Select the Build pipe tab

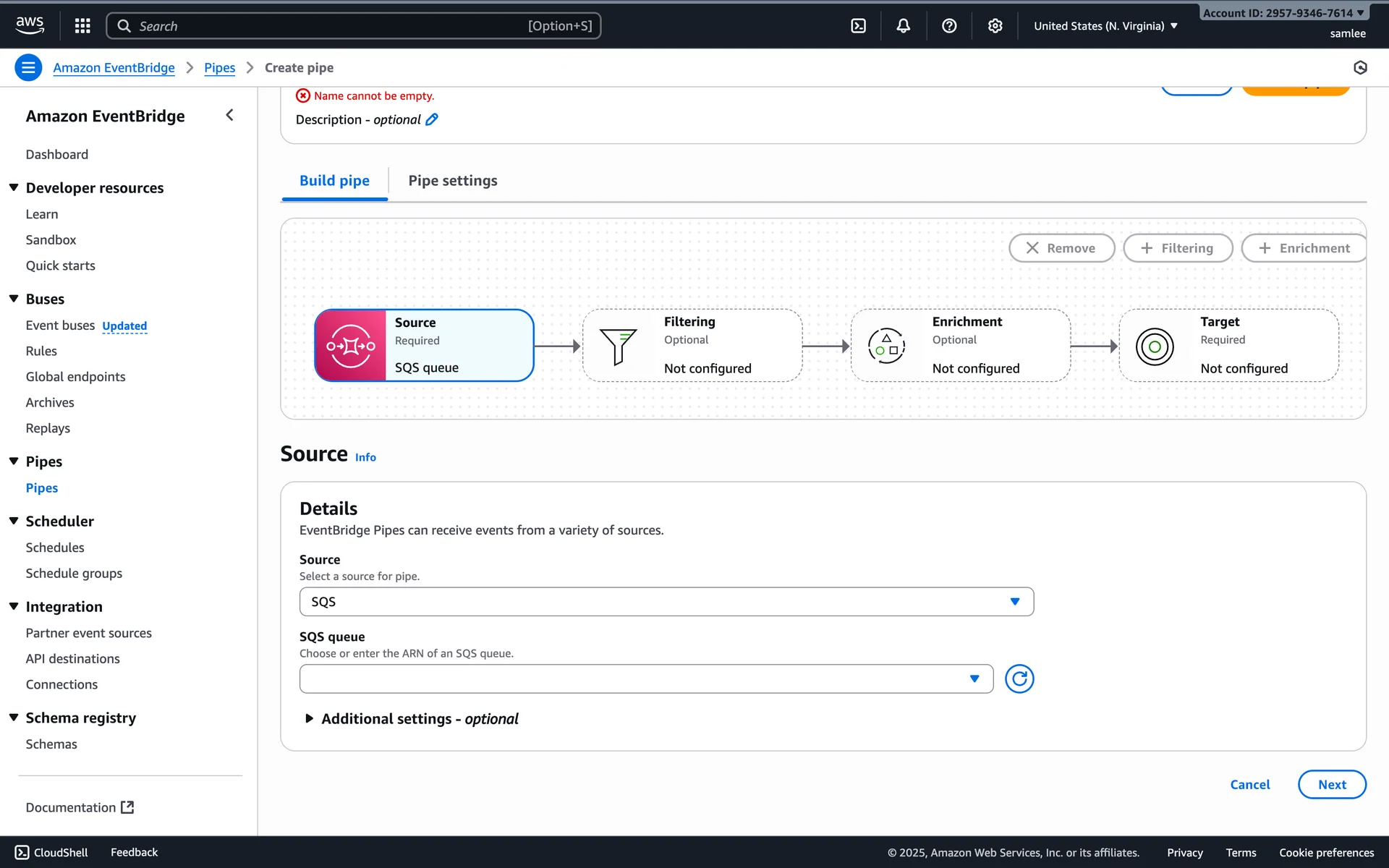[x=334, y=180]
